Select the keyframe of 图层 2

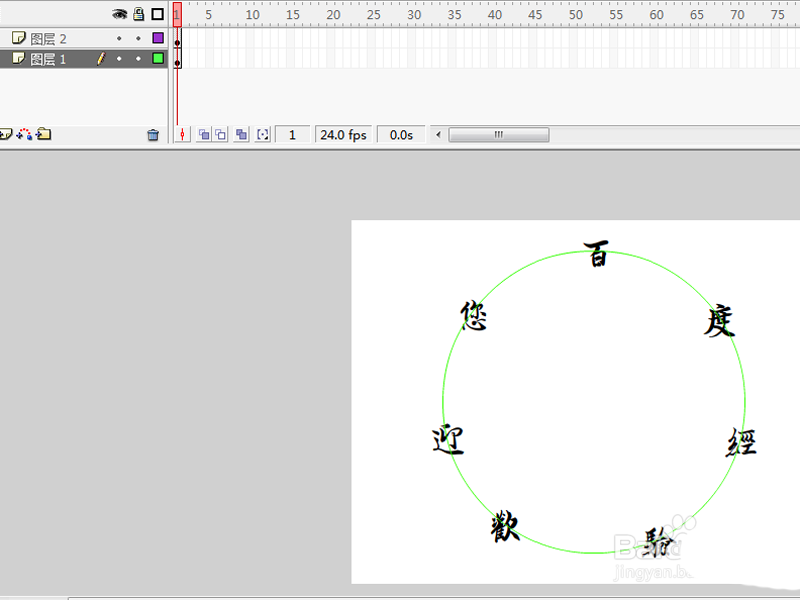(x=178, y=38)
